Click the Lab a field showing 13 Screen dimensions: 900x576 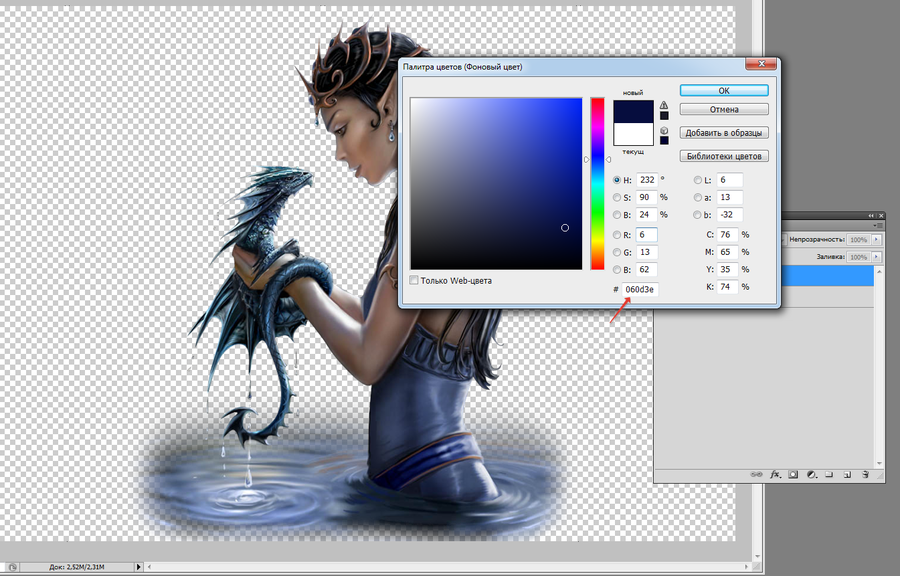(x=730, y=197)
